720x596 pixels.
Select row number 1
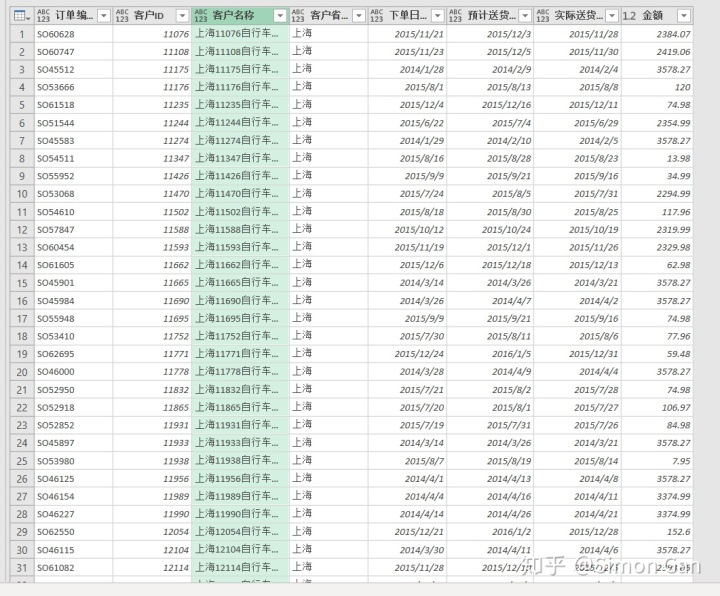(22, 34)
